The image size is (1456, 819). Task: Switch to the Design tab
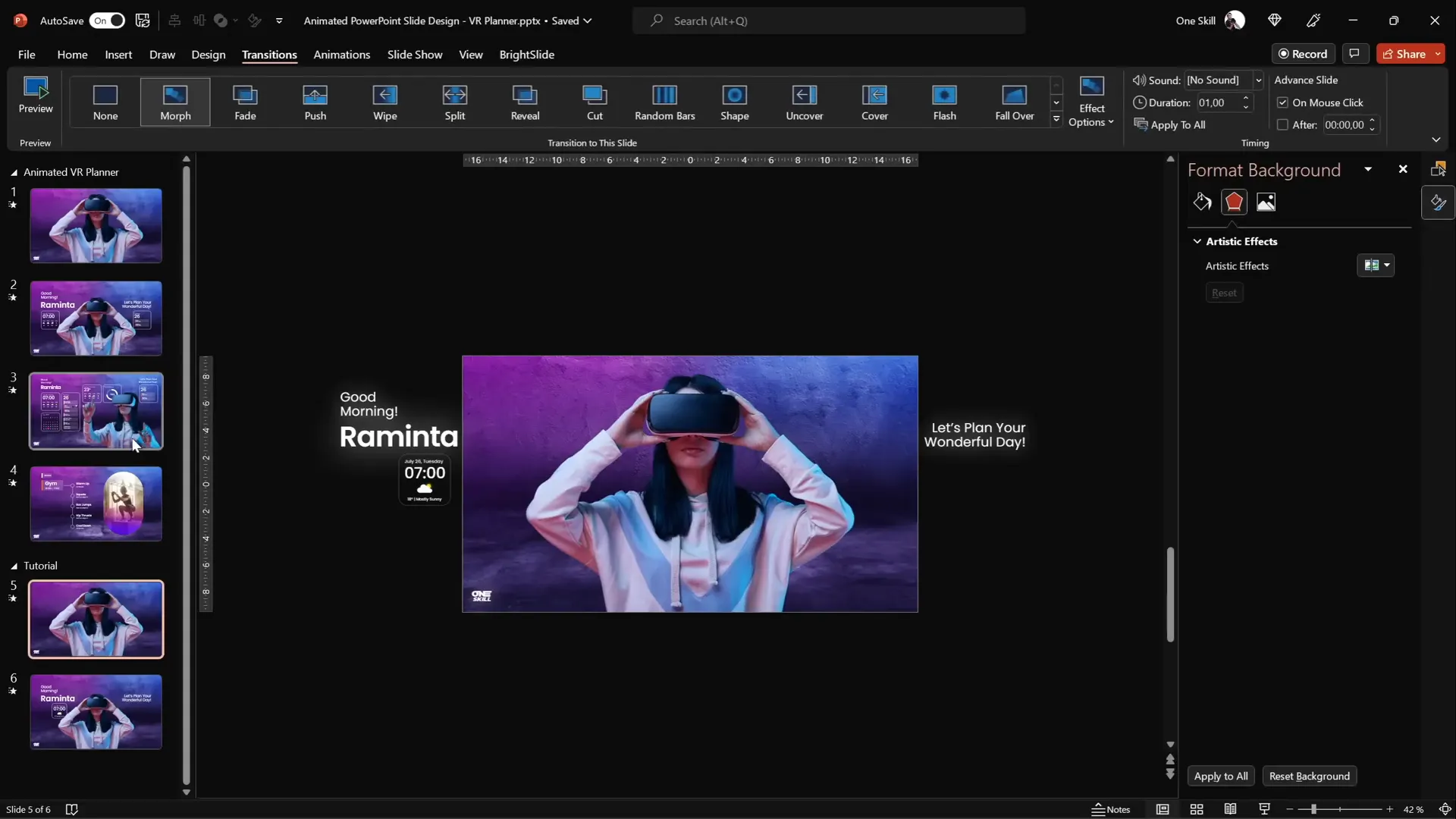pos(209,55)
